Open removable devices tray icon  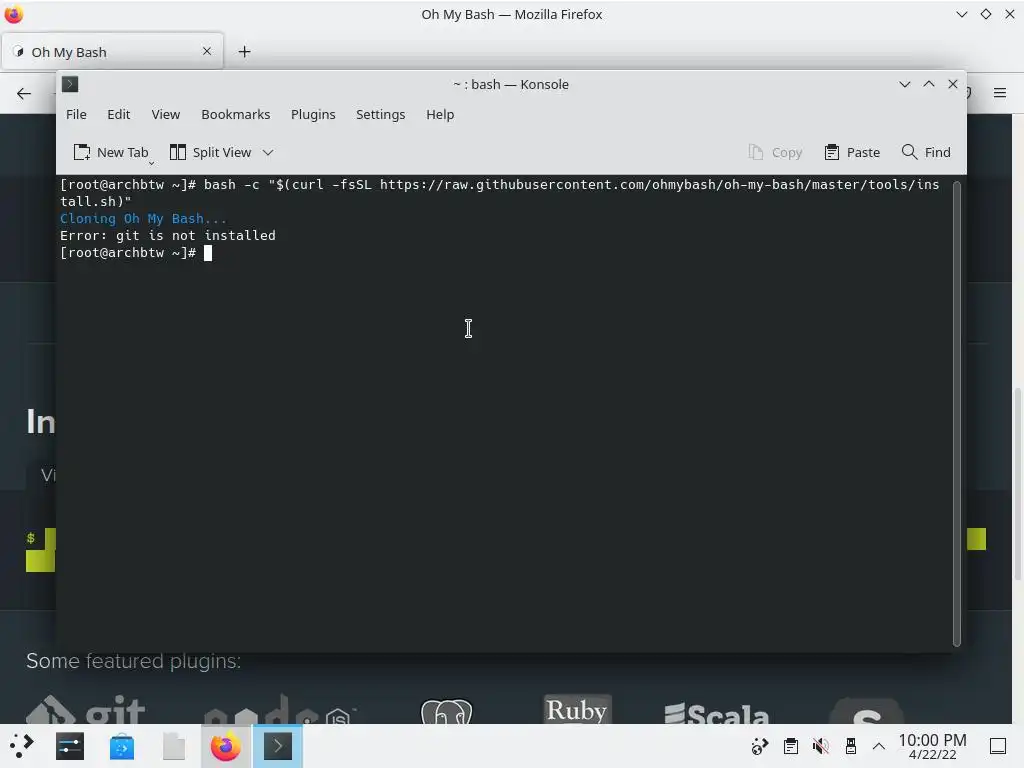(850, 746)
